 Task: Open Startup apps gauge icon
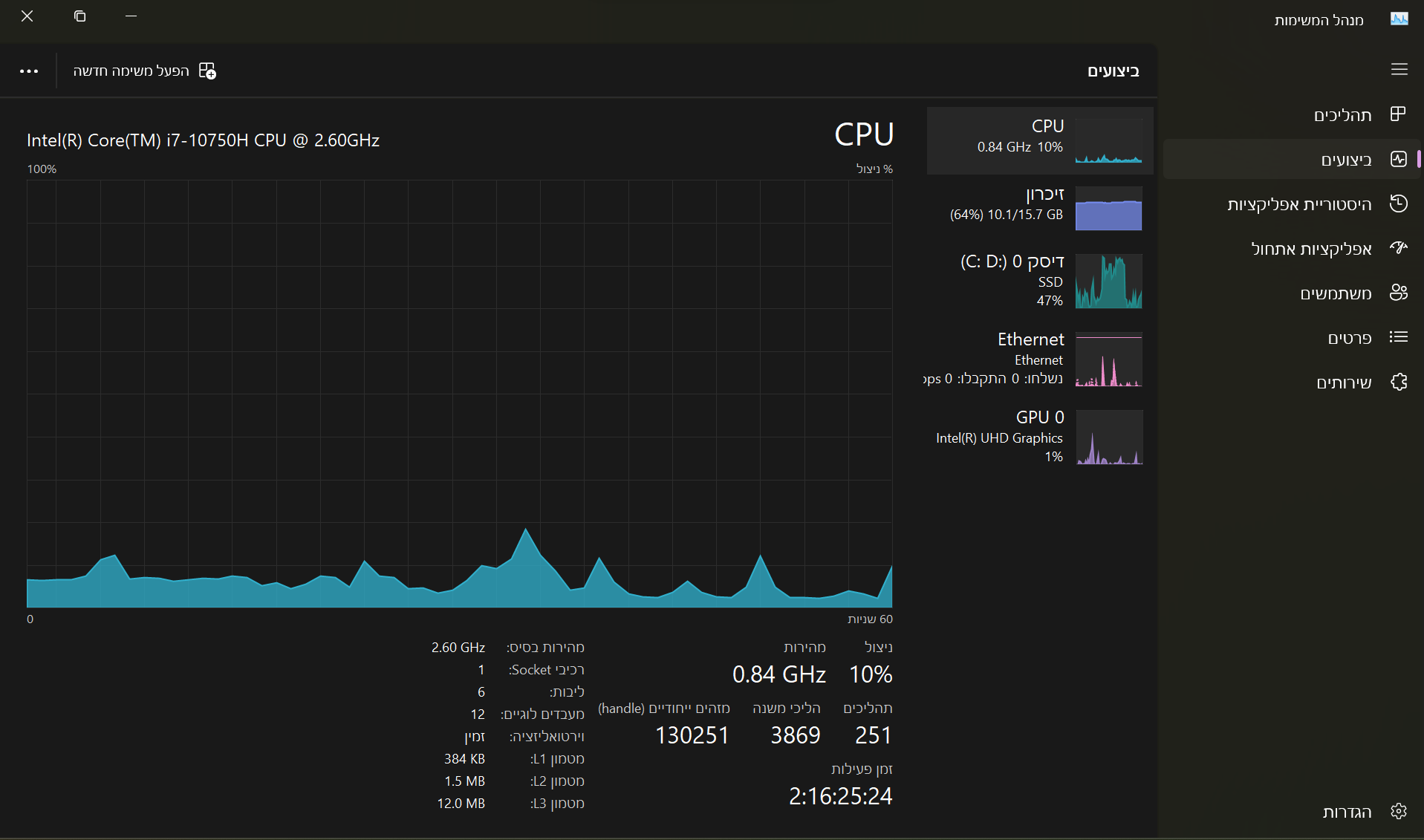coord(1398,248)
